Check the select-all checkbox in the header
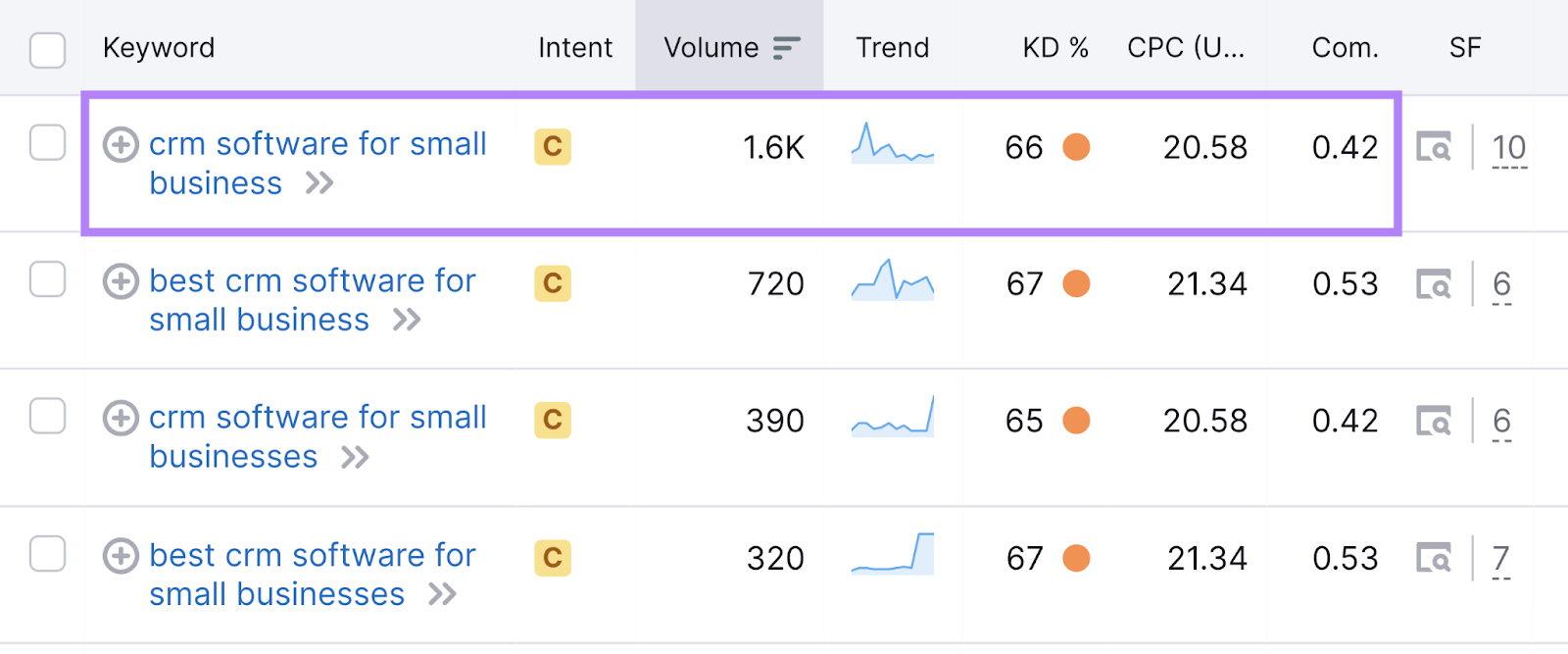The height and width of the screenshot is (654, 1568). click(47, 50)
